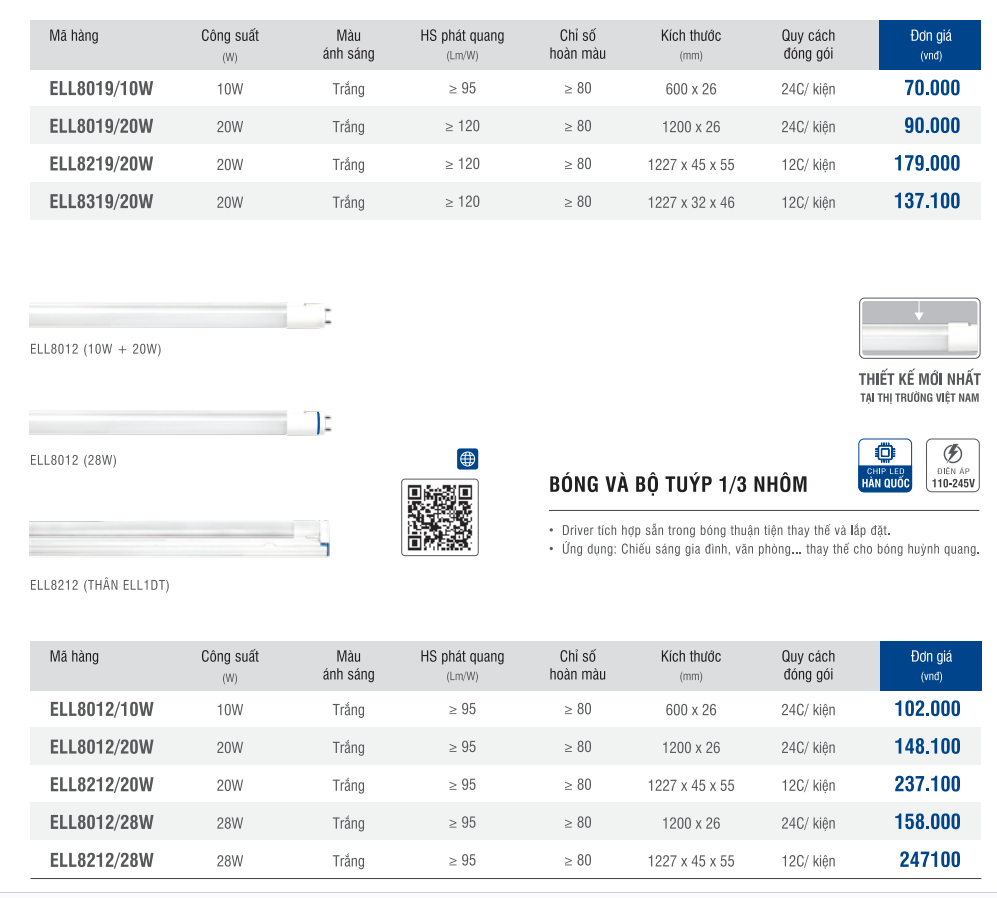Click price 137.100
The width and height of the screenshot is (997, 898).
coord(927,201)
